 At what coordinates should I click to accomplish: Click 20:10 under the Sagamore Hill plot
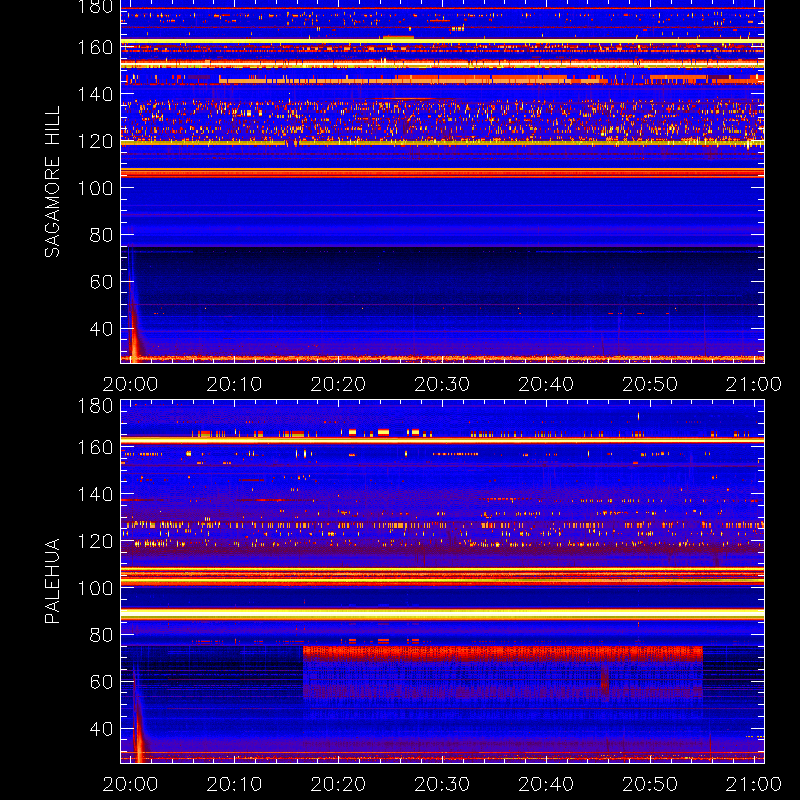(234, 384)
